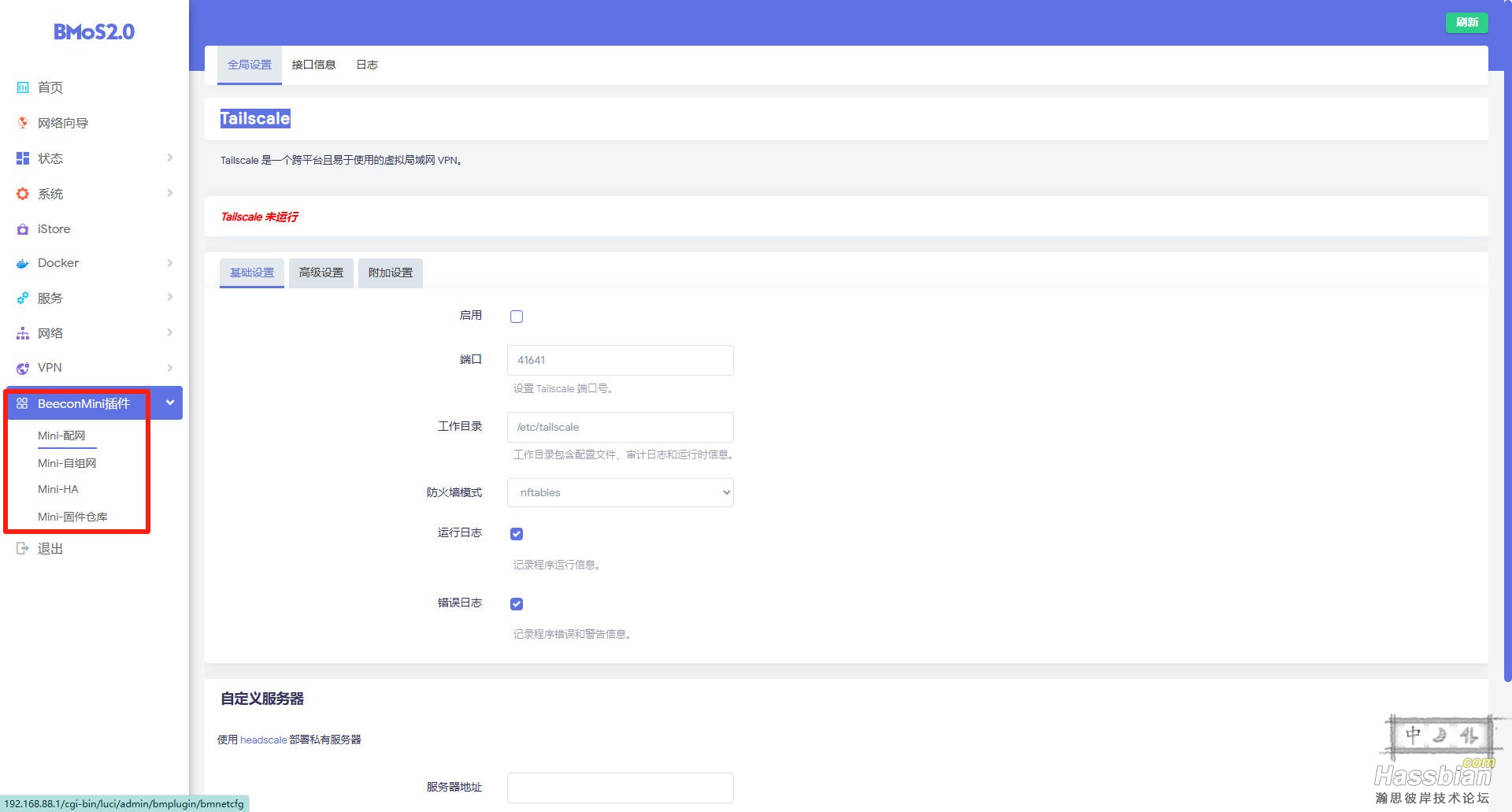Open the Mini-固件仓库 submenu item
Viewport: 1512px width, 812px height.
[72, 517]
